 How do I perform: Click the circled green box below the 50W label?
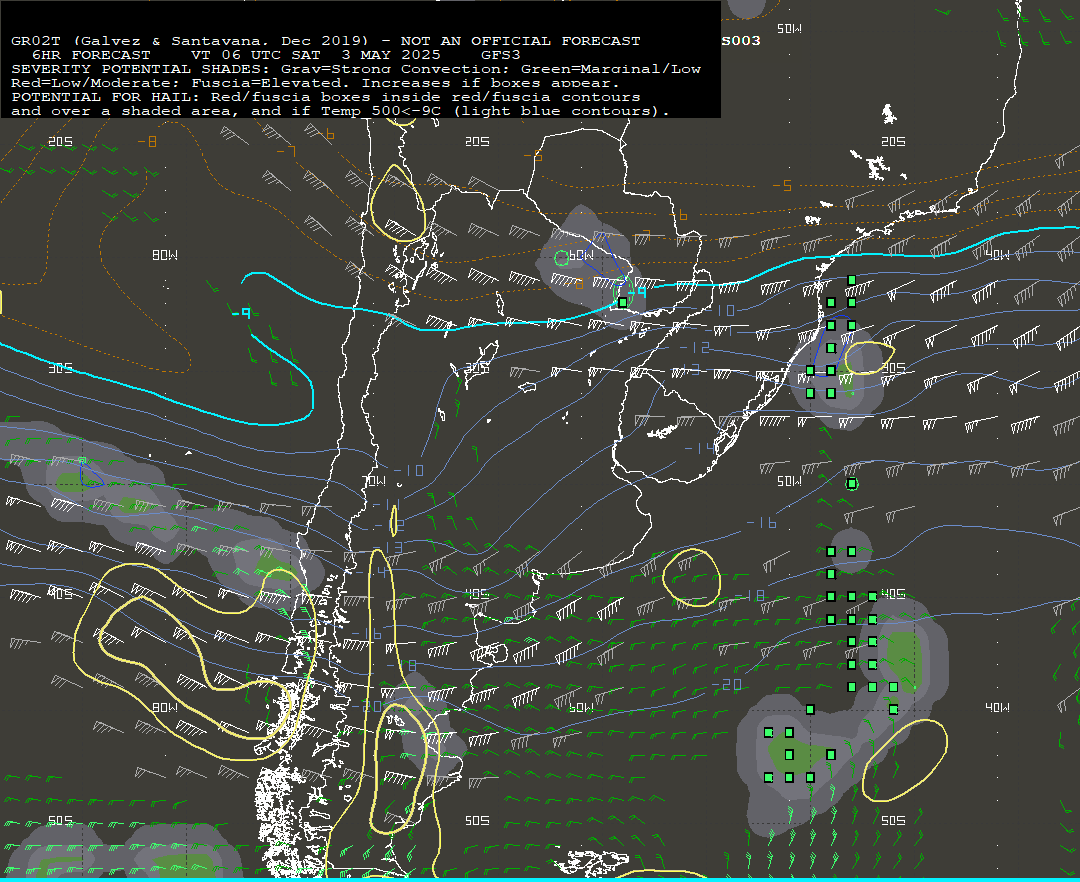[852, 484]
